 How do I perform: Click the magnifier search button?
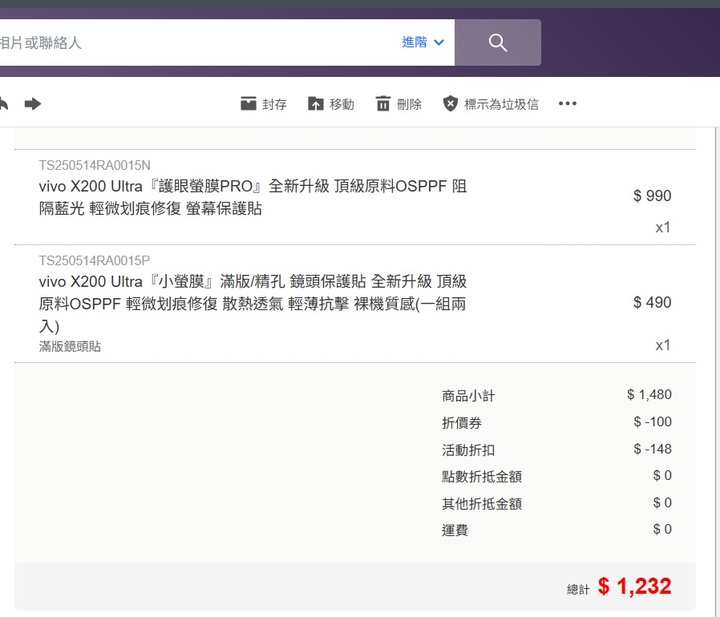coord(498,43)
